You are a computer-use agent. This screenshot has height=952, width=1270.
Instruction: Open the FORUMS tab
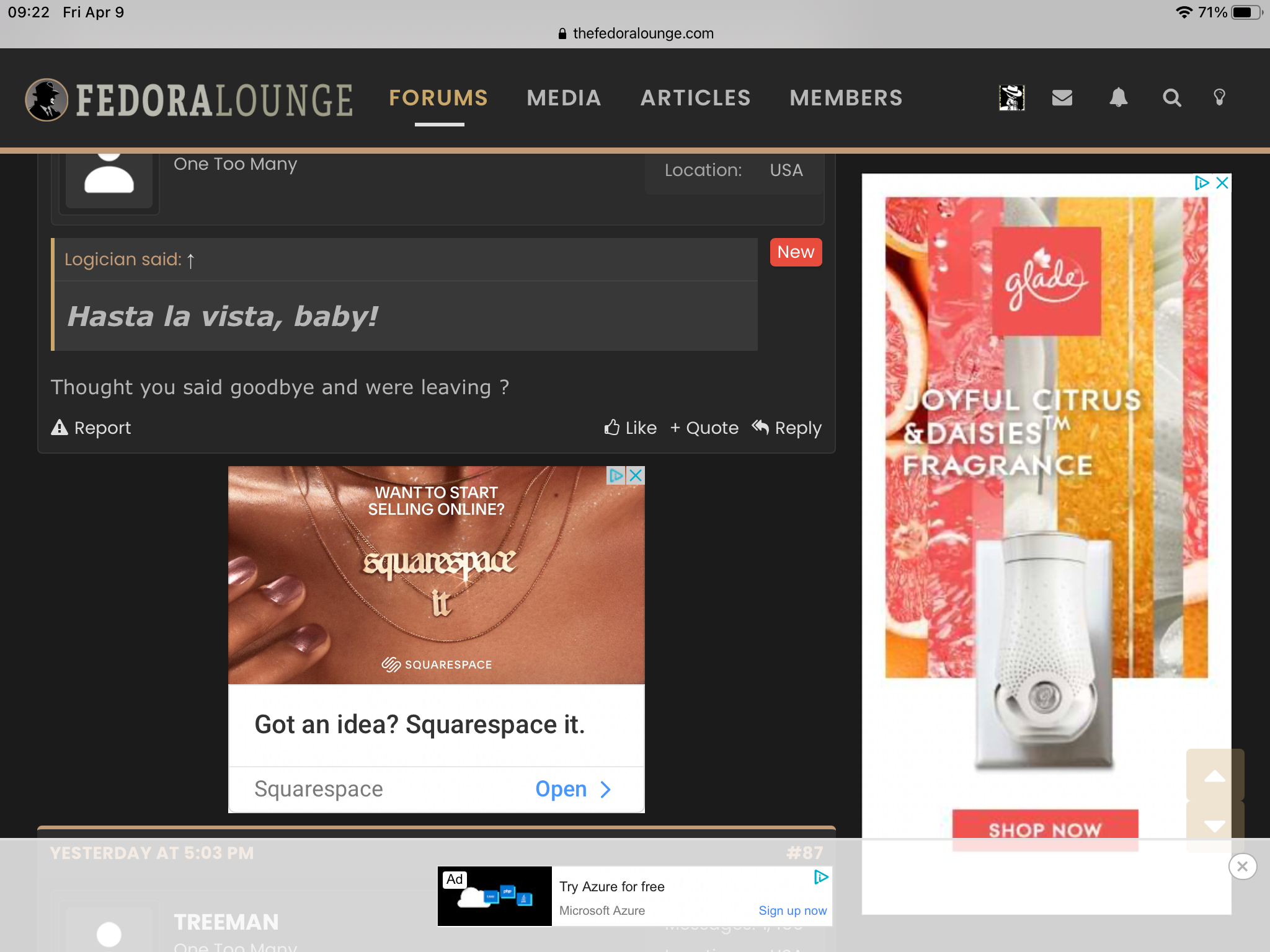coord(438,98)
